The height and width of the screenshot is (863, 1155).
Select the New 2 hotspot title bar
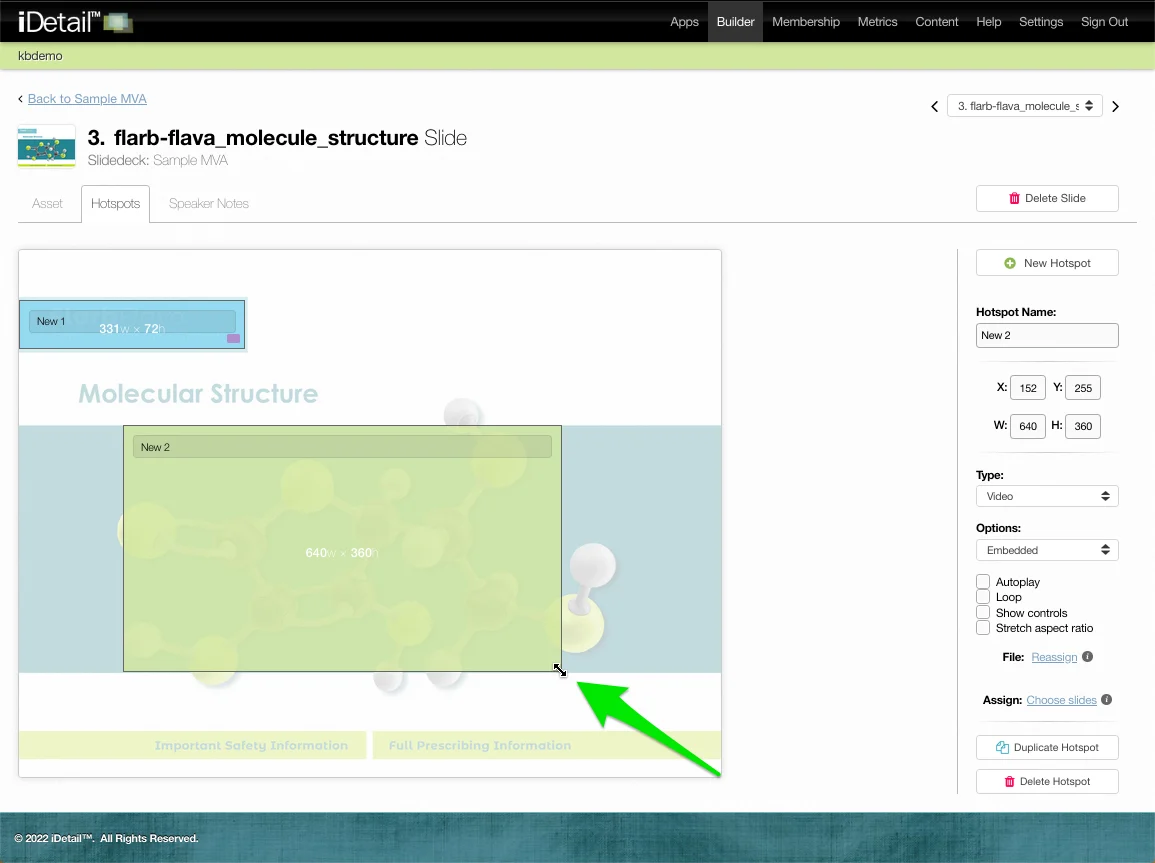pyautogui.click(x=342, y=447)
